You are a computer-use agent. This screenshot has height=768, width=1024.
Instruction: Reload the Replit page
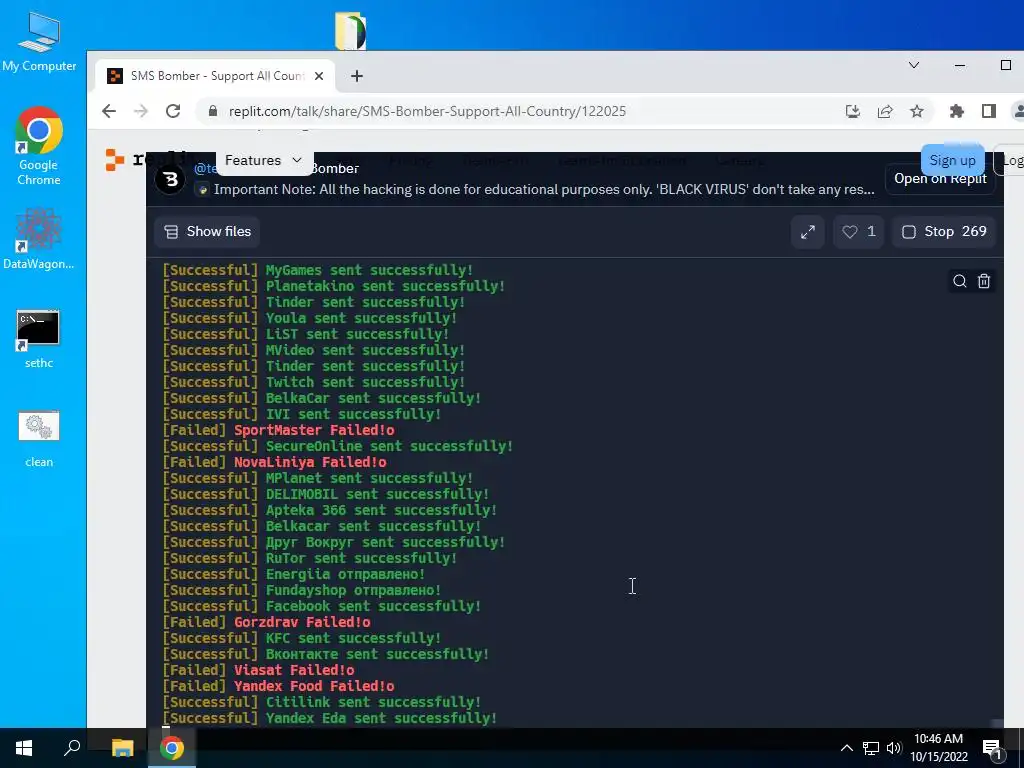click(173, 111)
